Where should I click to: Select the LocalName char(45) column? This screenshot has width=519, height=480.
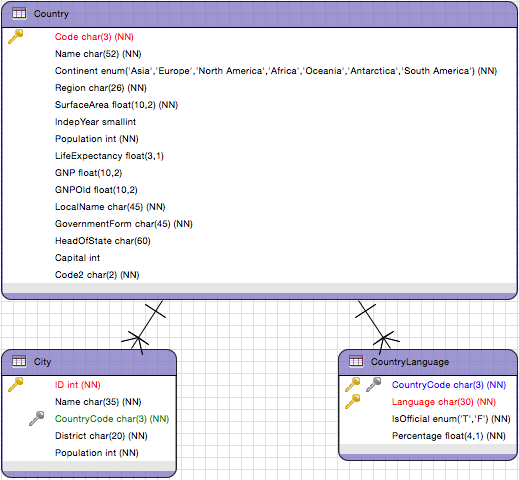pyautogui.click(x=110, y=207)
